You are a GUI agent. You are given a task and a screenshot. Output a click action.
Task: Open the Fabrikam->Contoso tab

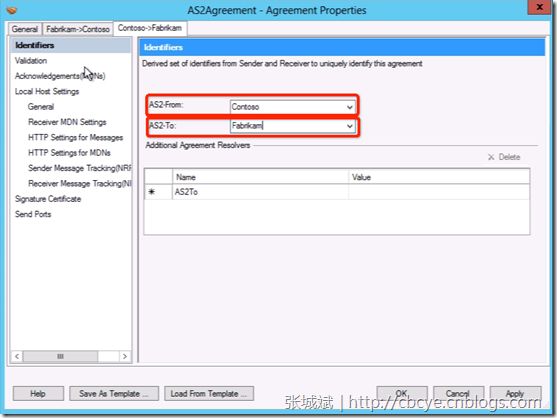[x=78, y=29]
